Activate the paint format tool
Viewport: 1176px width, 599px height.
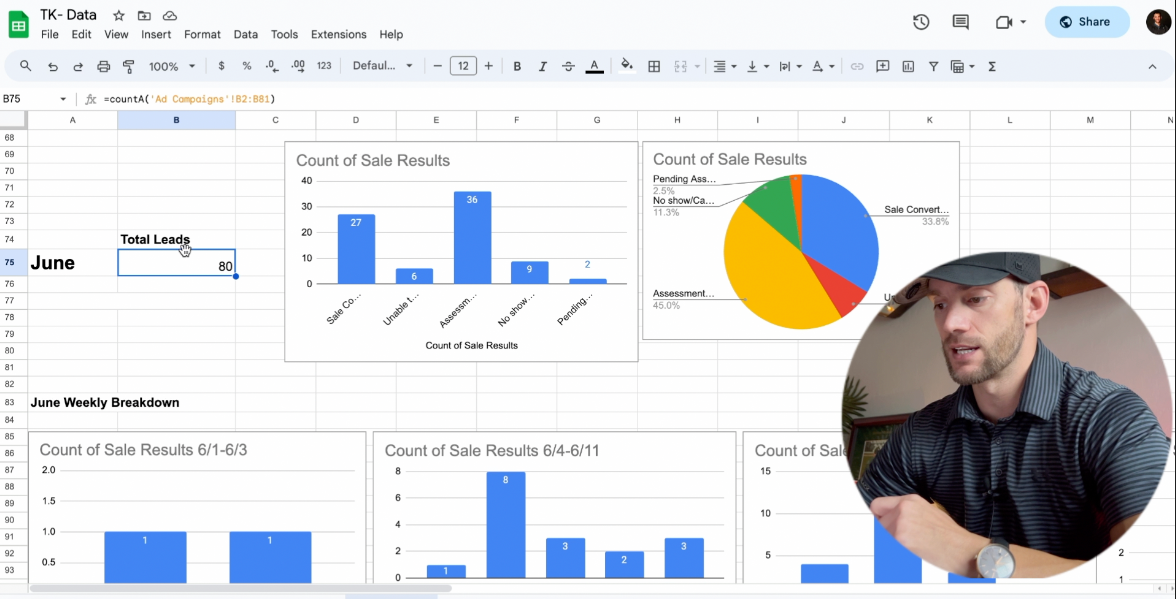[128, 66]
